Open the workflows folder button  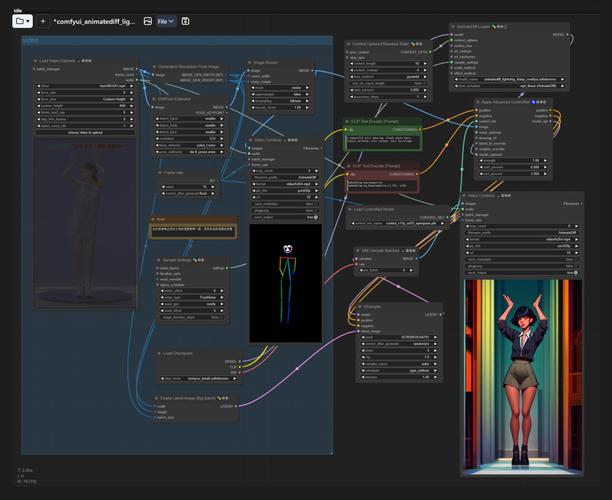point(22,21)
